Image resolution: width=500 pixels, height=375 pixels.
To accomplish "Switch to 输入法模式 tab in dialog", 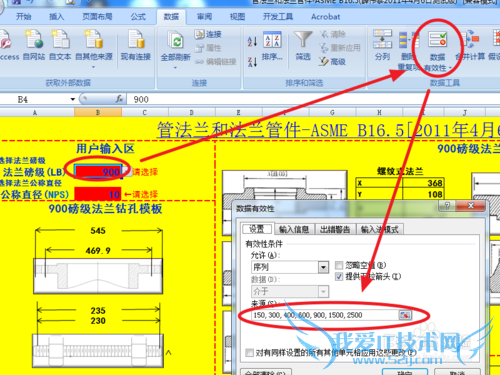I will pyautogui.click(x=380, y=229).
